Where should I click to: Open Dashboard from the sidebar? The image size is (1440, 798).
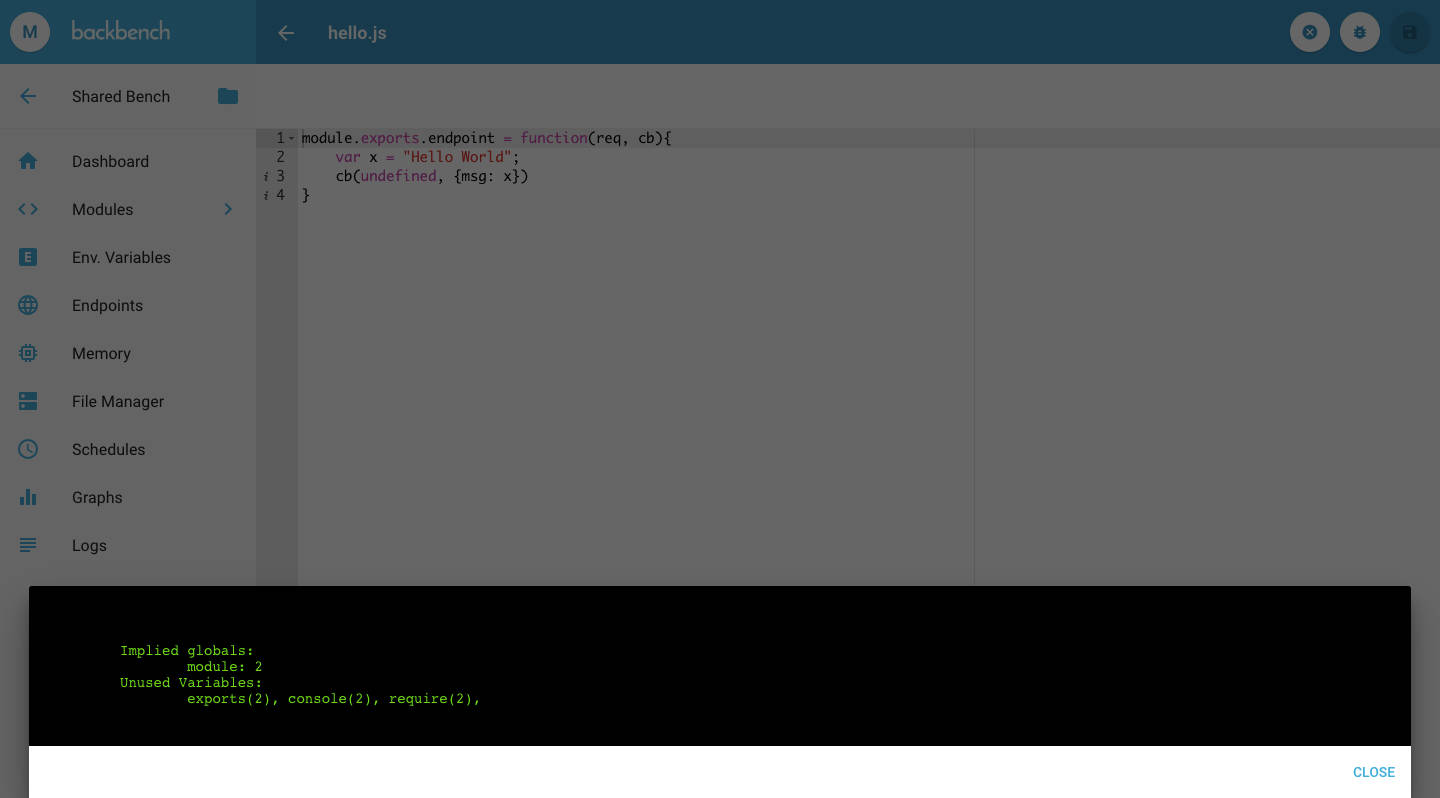(x=110, y=161)
